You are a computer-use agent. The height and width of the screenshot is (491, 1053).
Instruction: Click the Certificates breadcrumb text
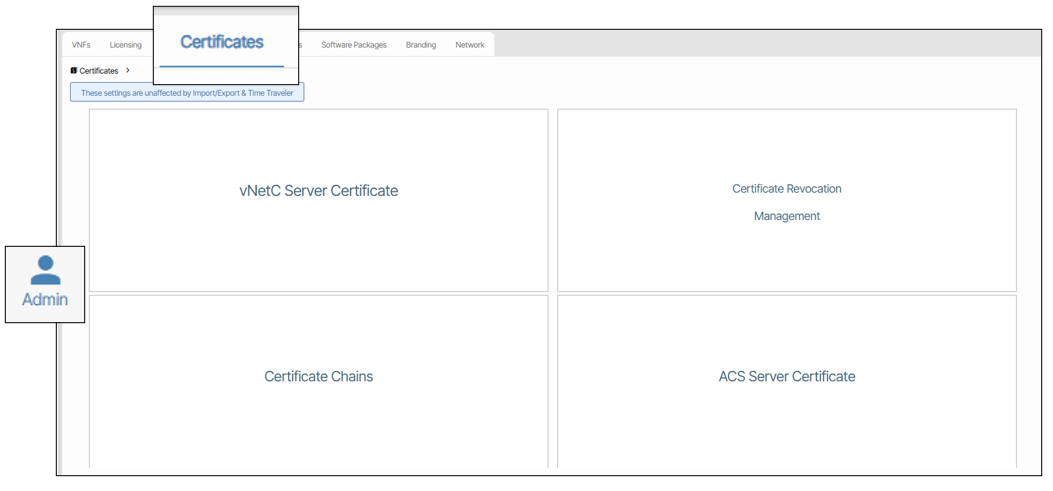click(x=99, y=71)
